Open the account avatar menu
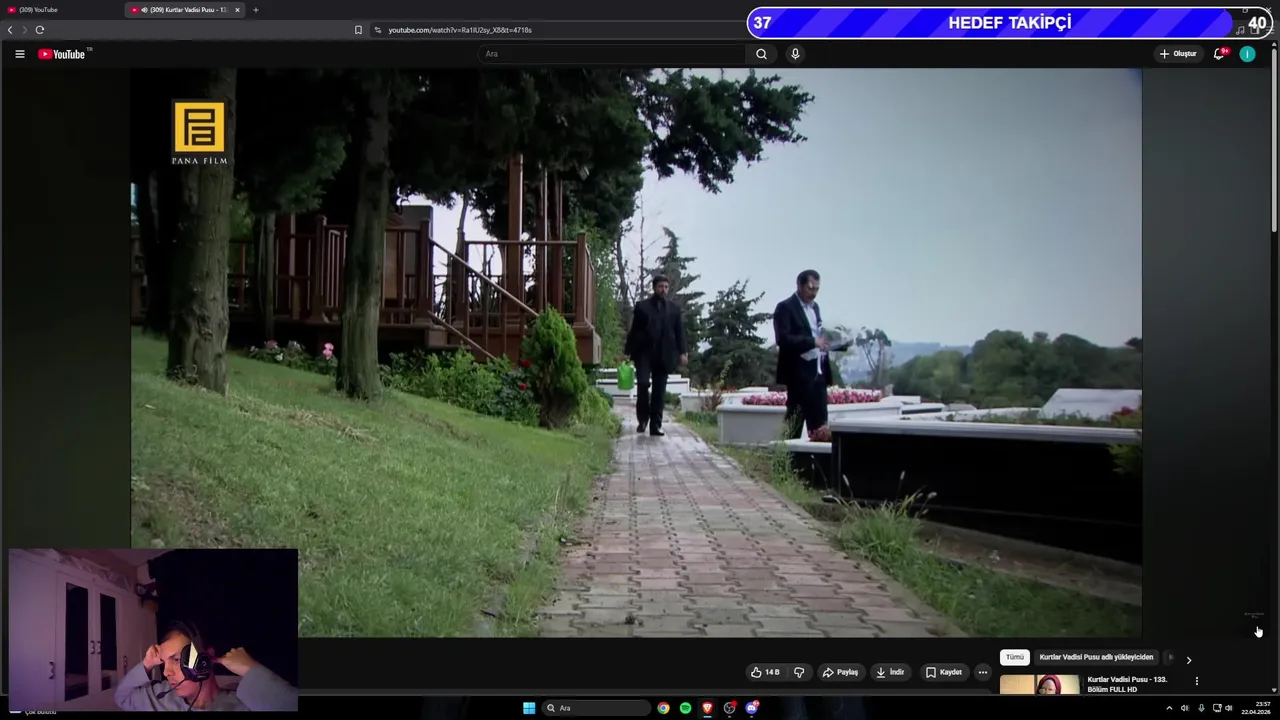1280x720 pixels. pos(1247,54)
